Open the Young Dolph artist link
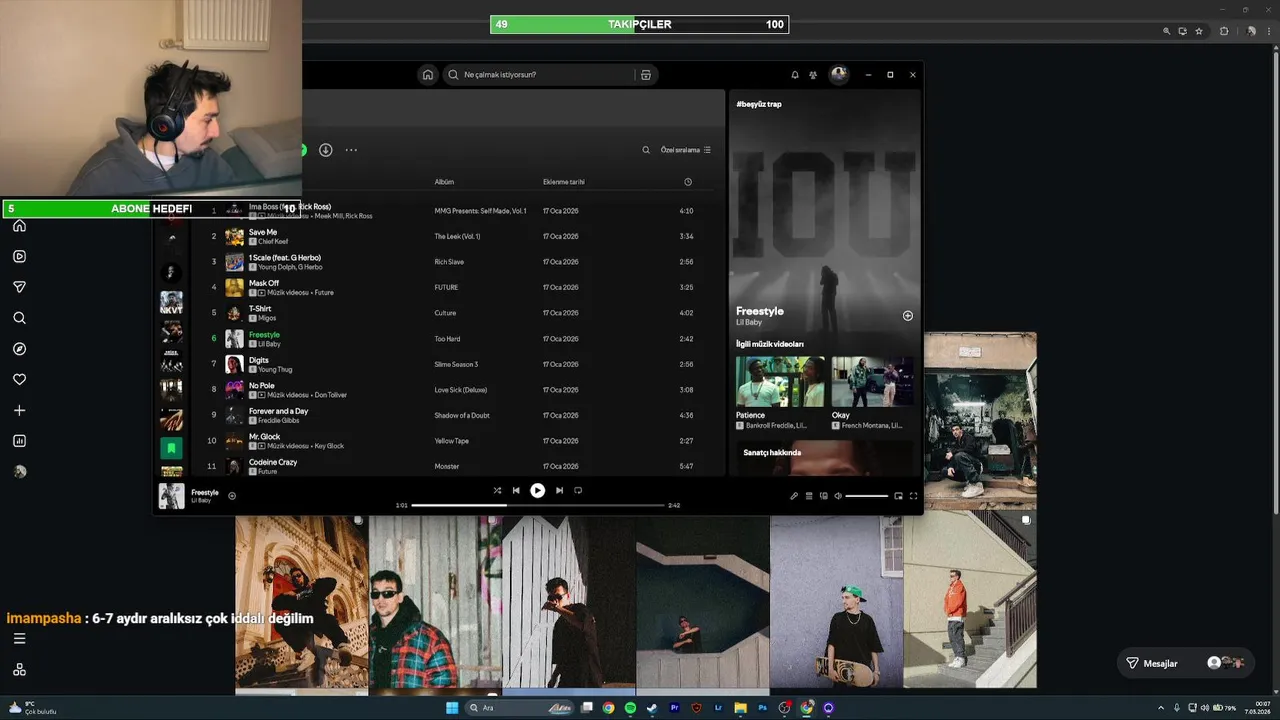1280x720 pixels. coord(276,267)
